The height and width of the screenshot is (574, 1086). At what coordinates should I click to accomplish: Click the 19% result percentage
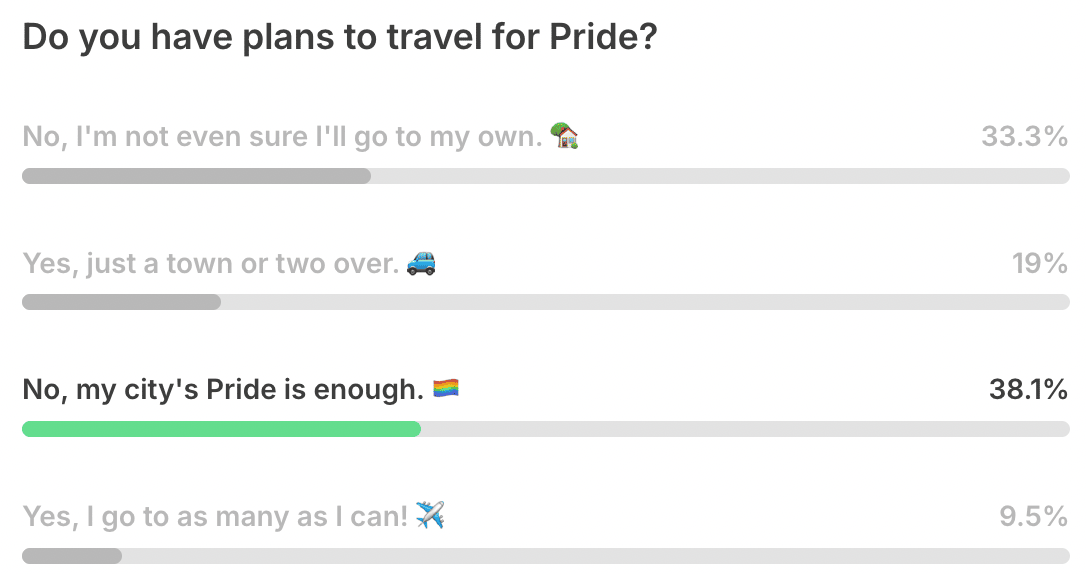pos(1040,263)
